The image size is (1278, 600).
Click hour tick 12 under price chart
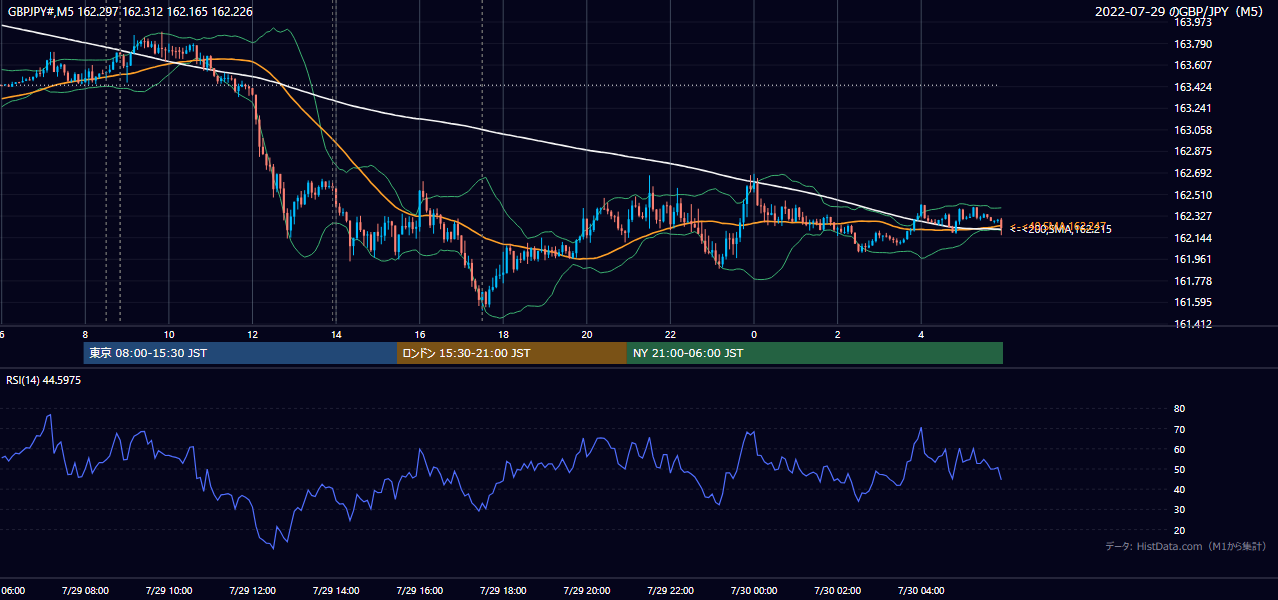tap(253, 335)
